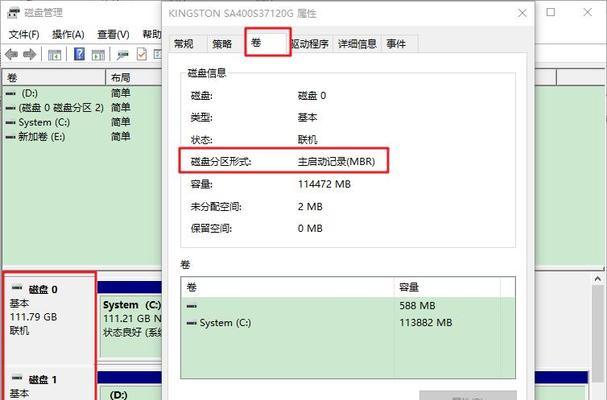Image resolution: width=607 pixels, height=400 pixels.
Task: Select the System (C:) row in dialog table
Action: pyautogui.click(x=348, y=323)
